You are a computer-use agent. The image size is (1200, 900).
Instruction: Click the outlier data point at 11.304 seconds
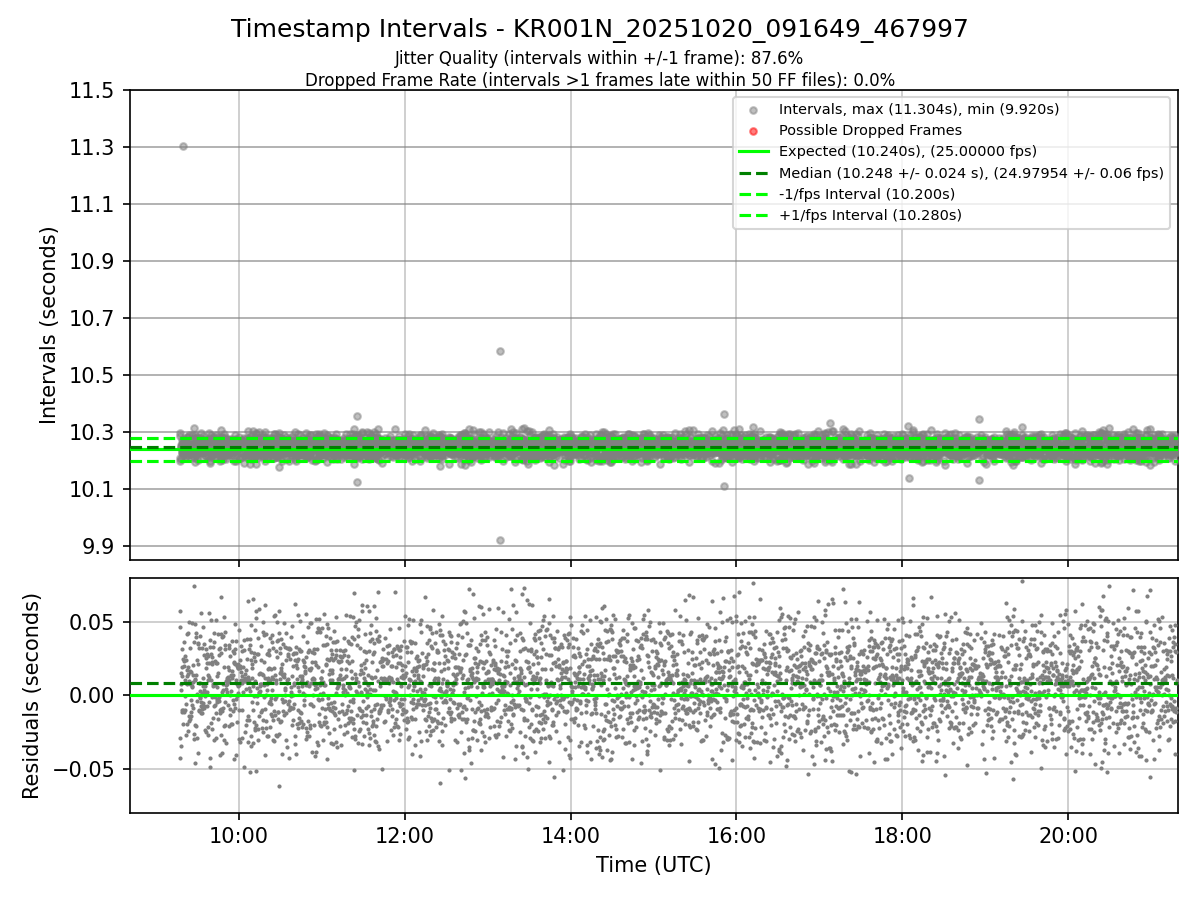[183, 146]
